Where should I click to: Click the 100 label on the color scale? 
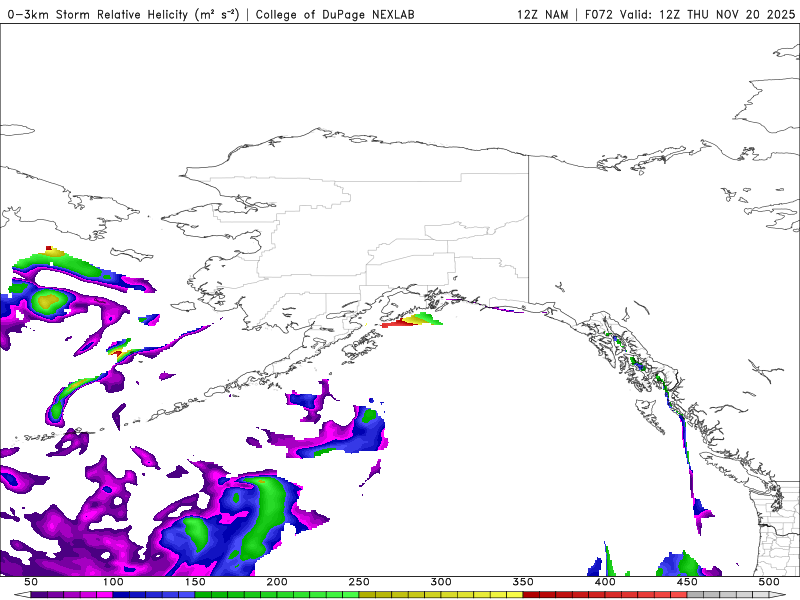pos(113,582)
